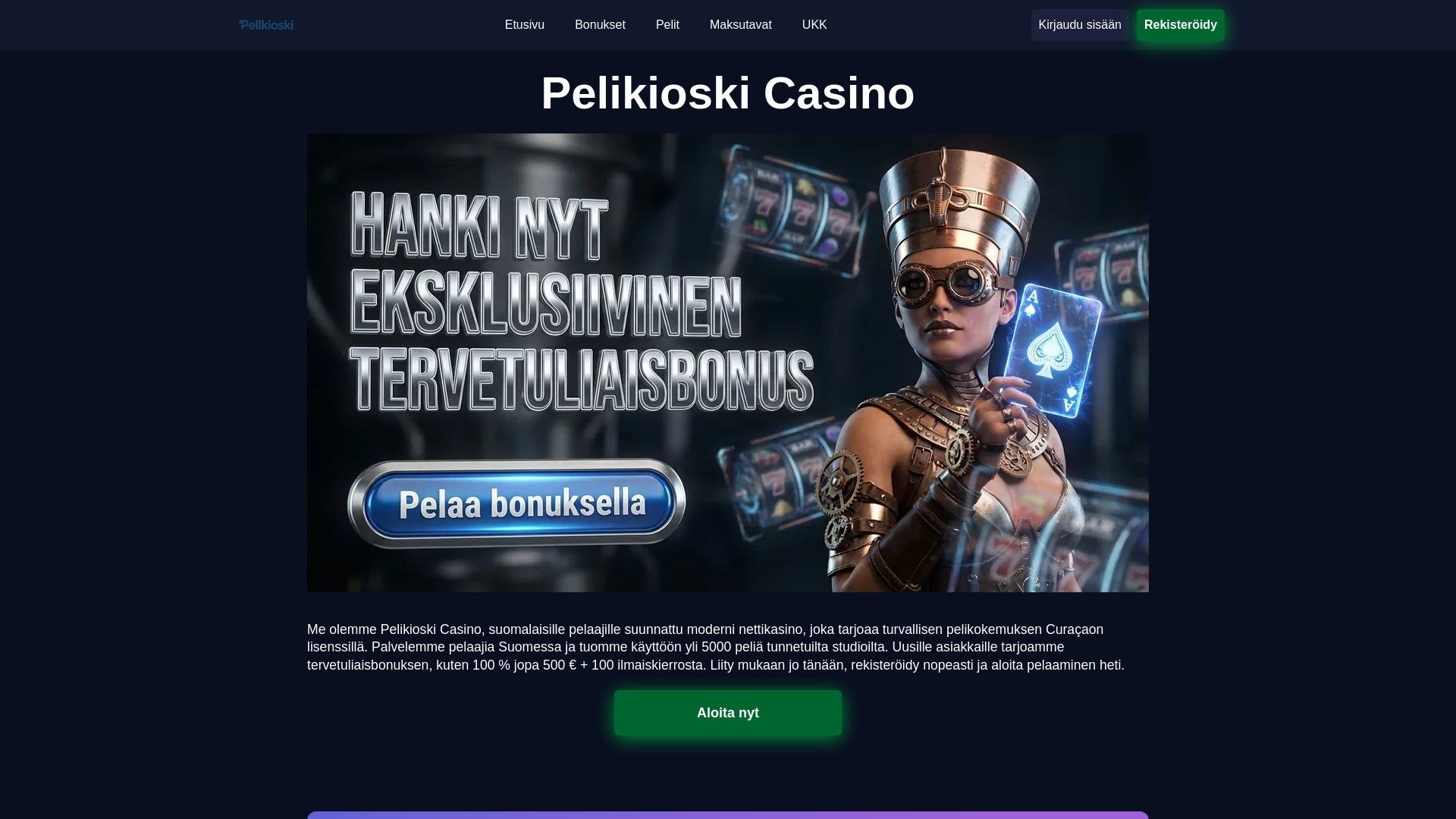The width and height of the screenshot is (1456, 819).
Task: Click the Pelikioski logo in header
Action: click(266, 25)
